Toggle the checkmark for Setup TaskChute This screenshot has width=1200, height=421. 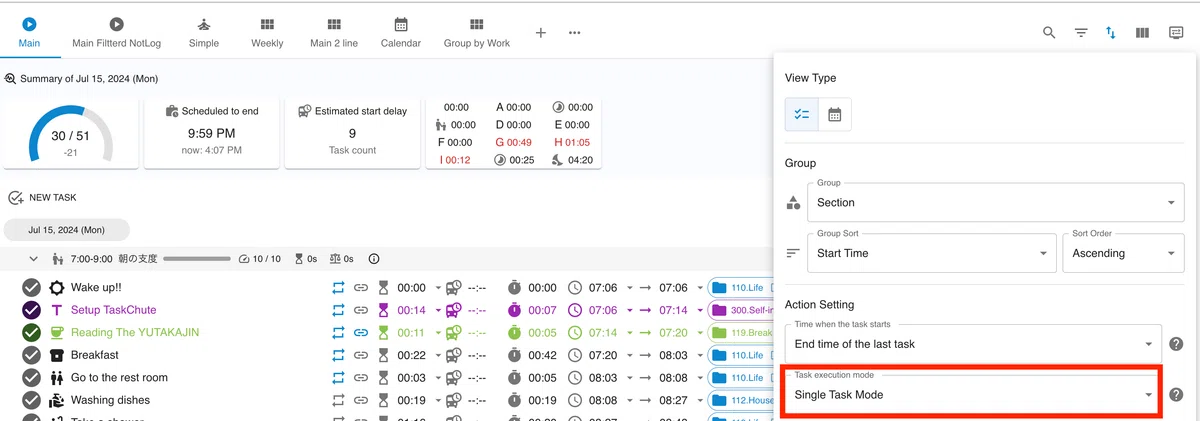point(31,310)
